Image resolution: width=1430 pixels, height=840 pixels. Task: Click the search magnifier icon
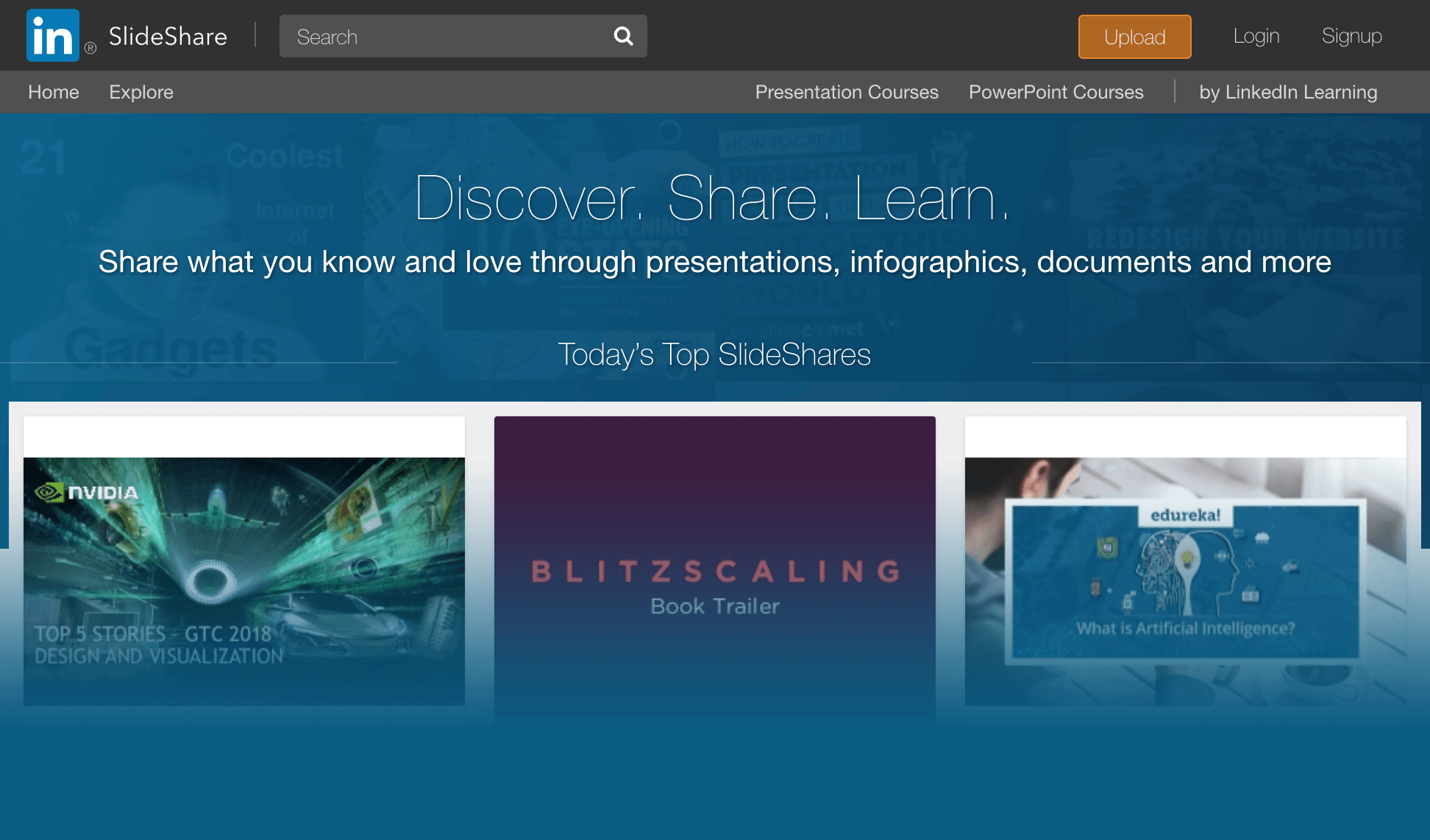(x=623, y=36)
